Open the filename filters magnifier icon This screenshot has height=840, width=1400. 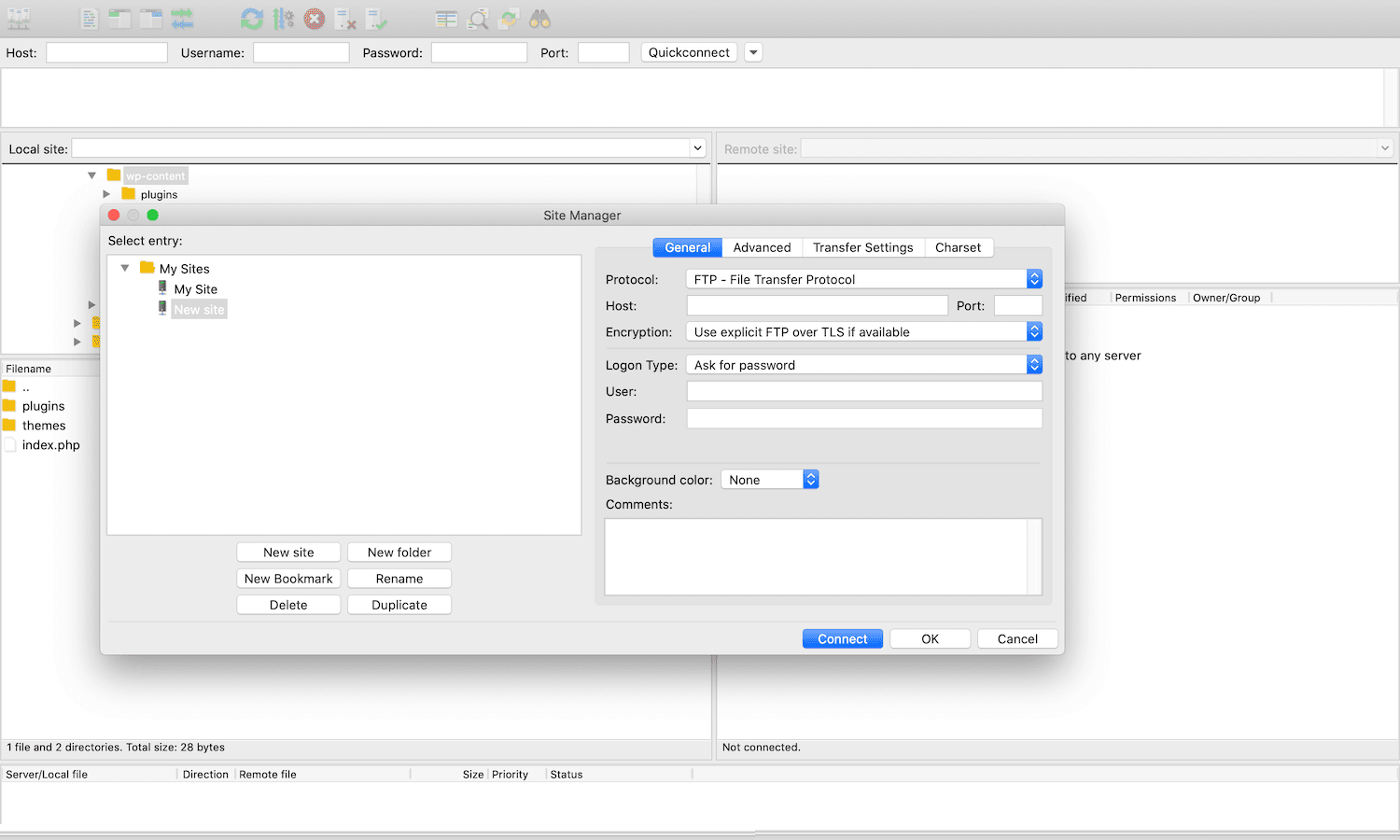coord(478,19)
